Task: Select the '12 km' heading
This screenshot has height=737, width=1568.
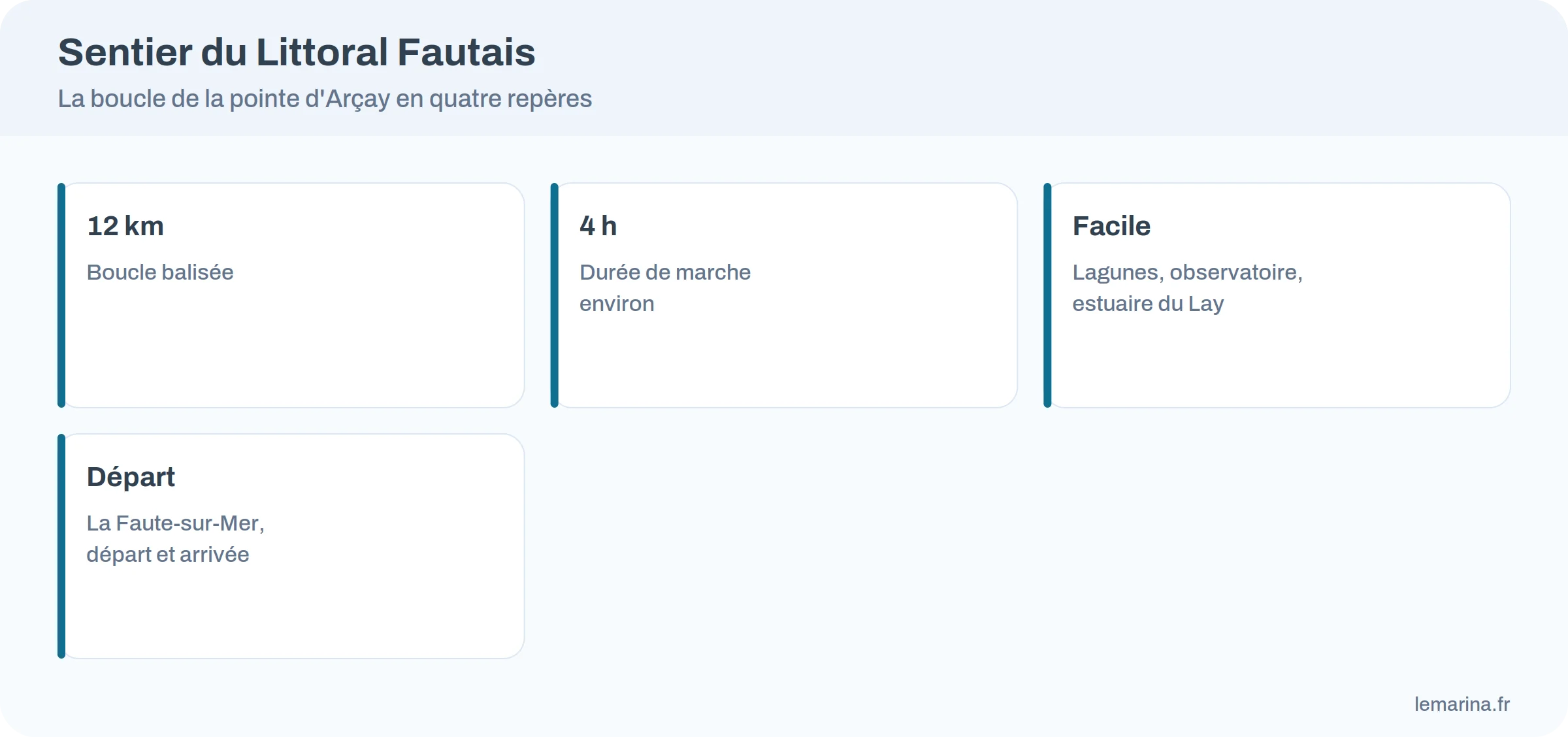Action: [x=125, y=226]
